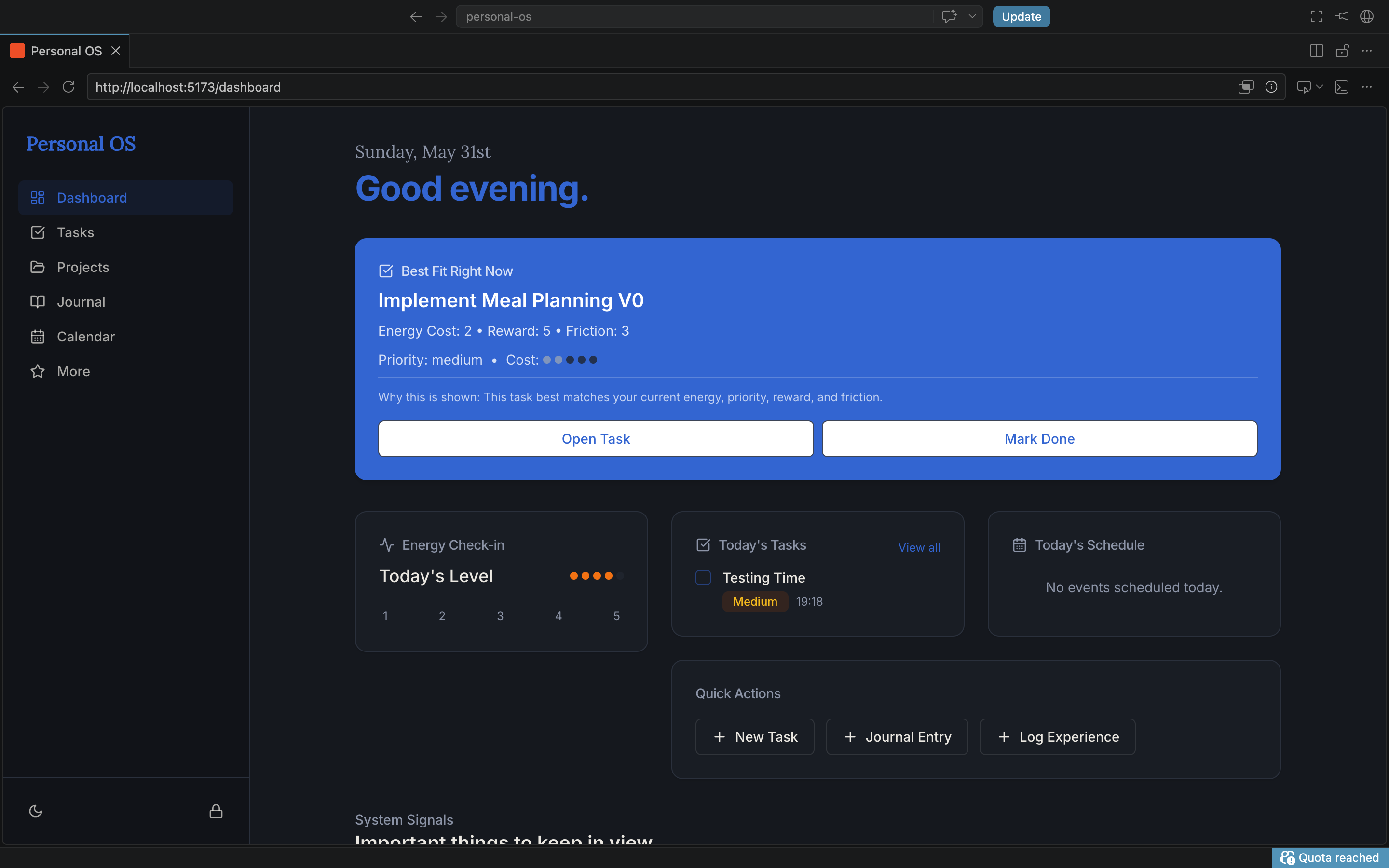Click the Calendar icon in sidebar
This screenshot has width=1389, height=868.
(37, 337)
